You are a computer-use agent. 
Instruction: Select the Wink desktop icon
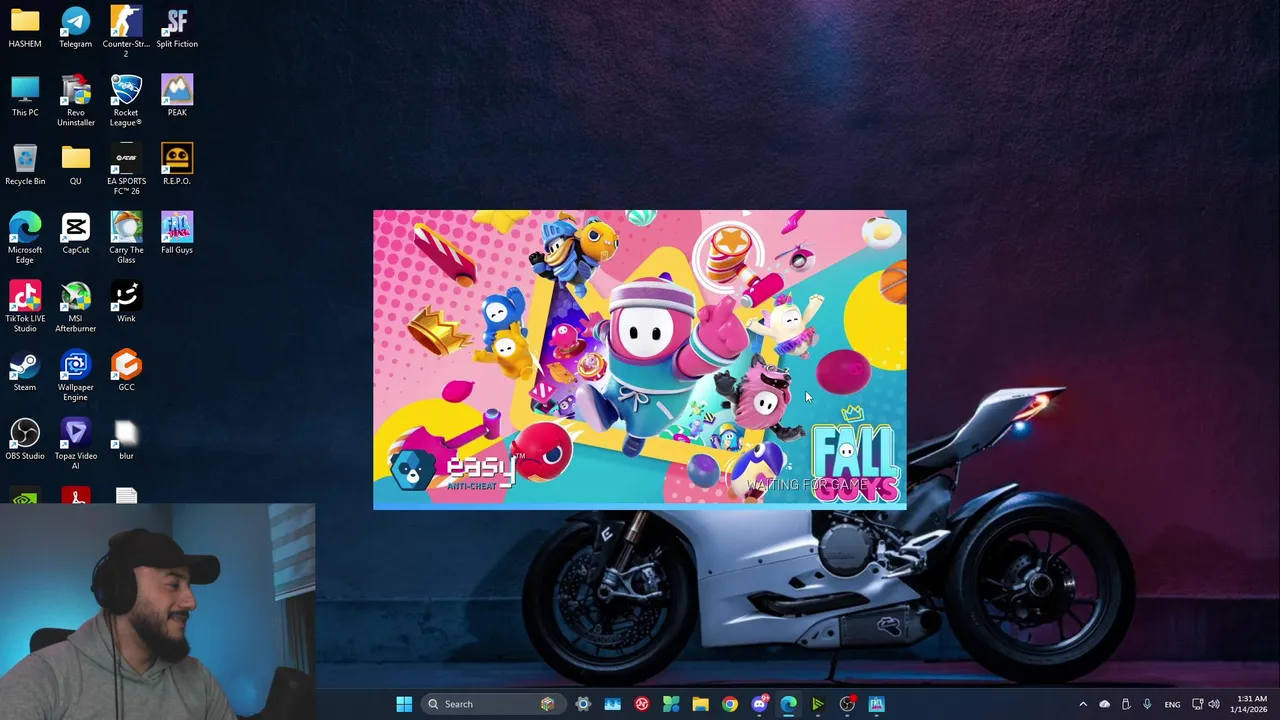[x=126, y=302]
